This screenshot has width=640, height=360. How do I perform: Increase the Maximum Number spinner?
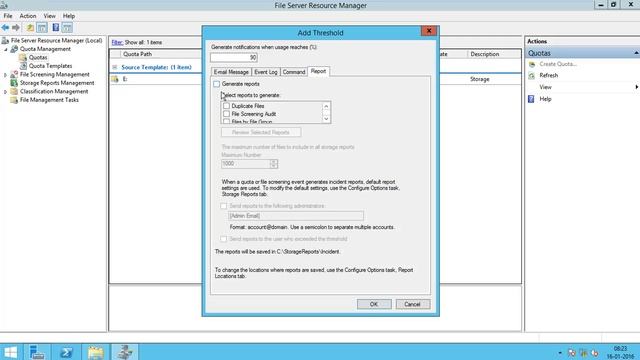point(274,161)
